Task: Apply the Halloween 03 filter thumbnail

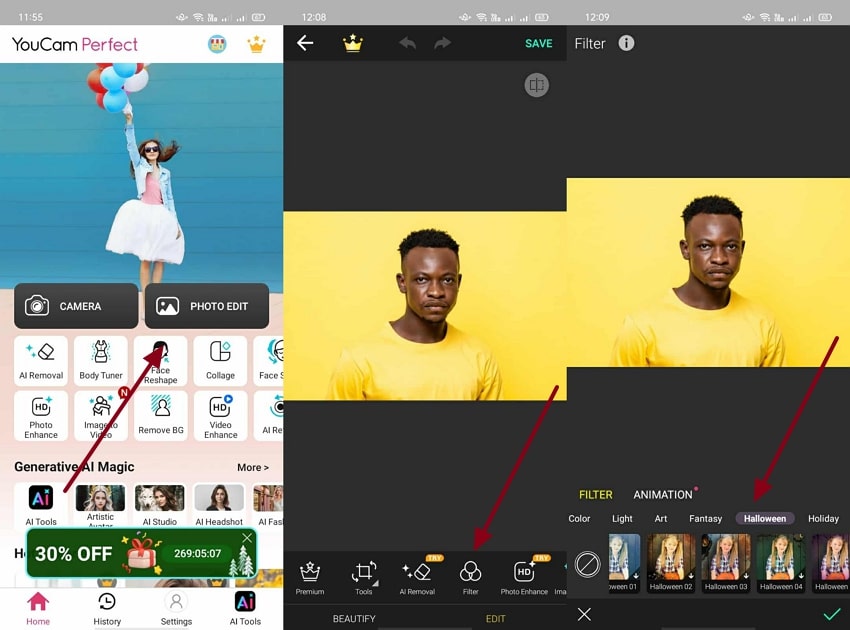Action: [x=726, y=563]
